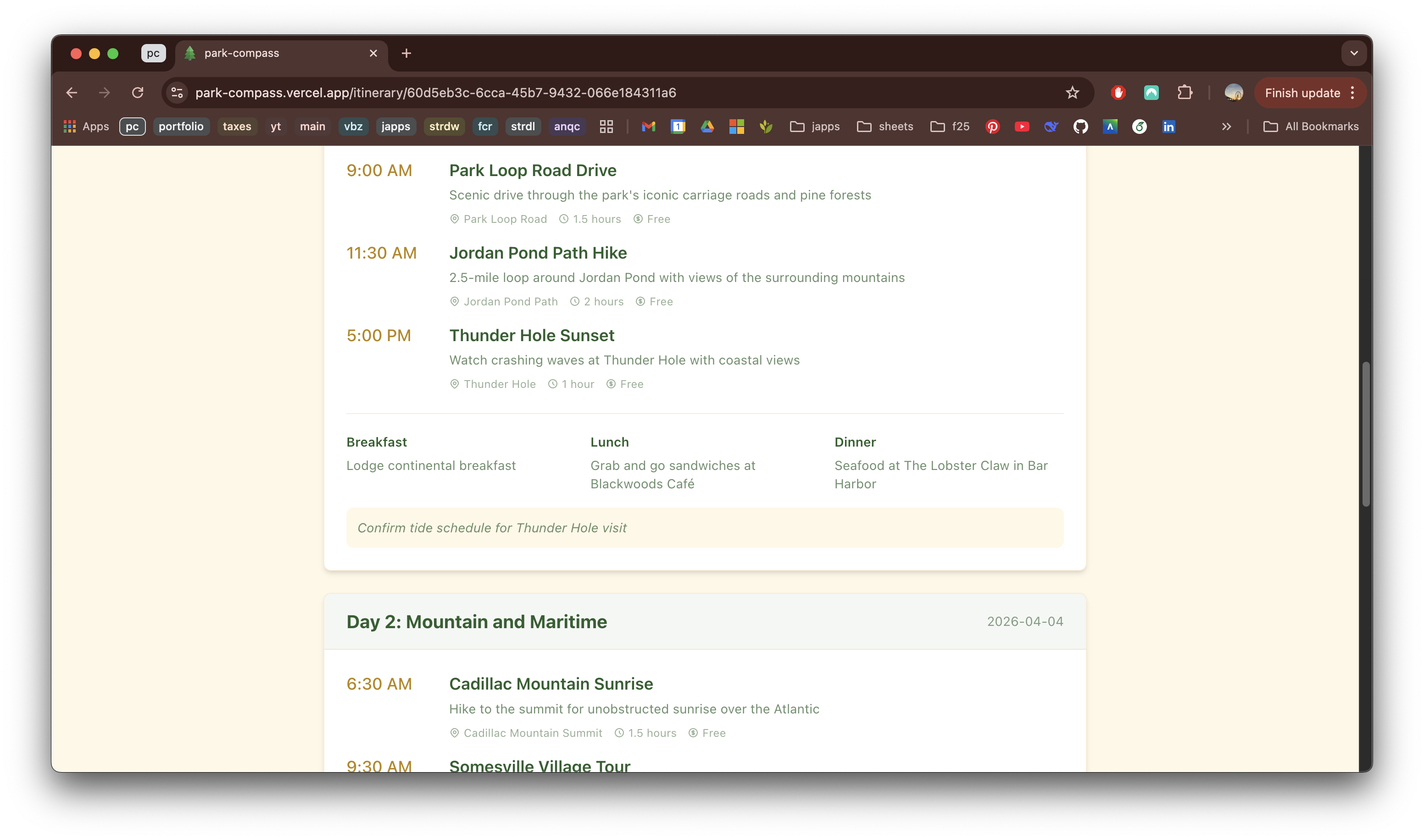Click the grid squares bookmark icon
The width and height of the screenshot is (1424, 840).
tap(606, 126)
